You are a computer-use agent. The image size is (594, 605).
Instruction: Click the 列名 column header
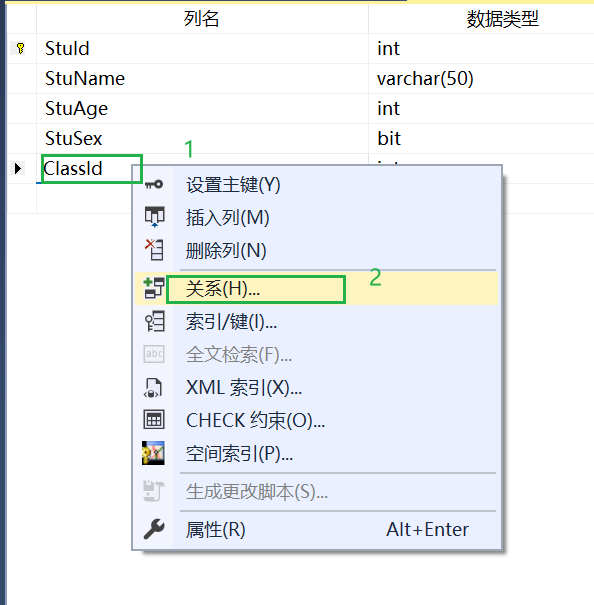coord(202,19)
